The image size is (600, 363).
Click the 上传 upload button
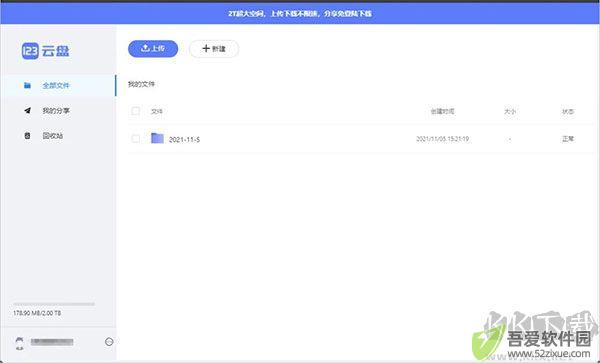tap(153, 49)
